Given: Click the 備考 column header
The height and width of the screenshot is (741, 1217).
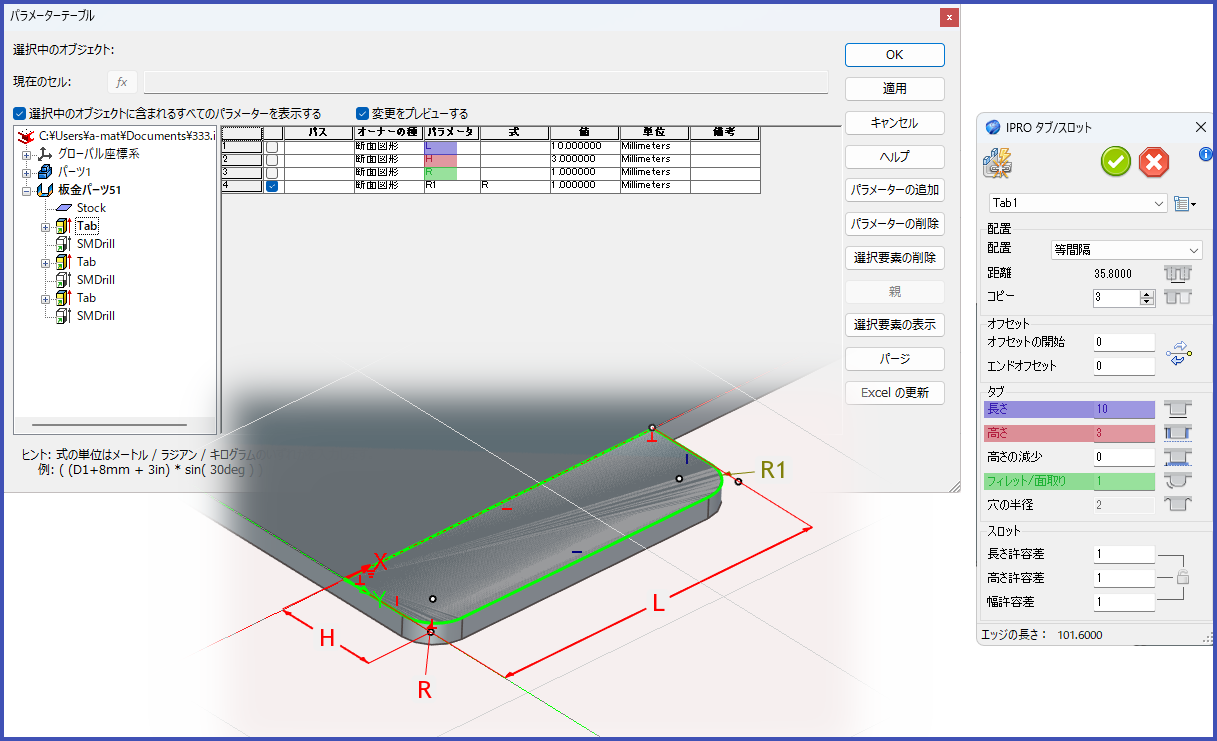Looking at the screenshot, I should (724, 132).
